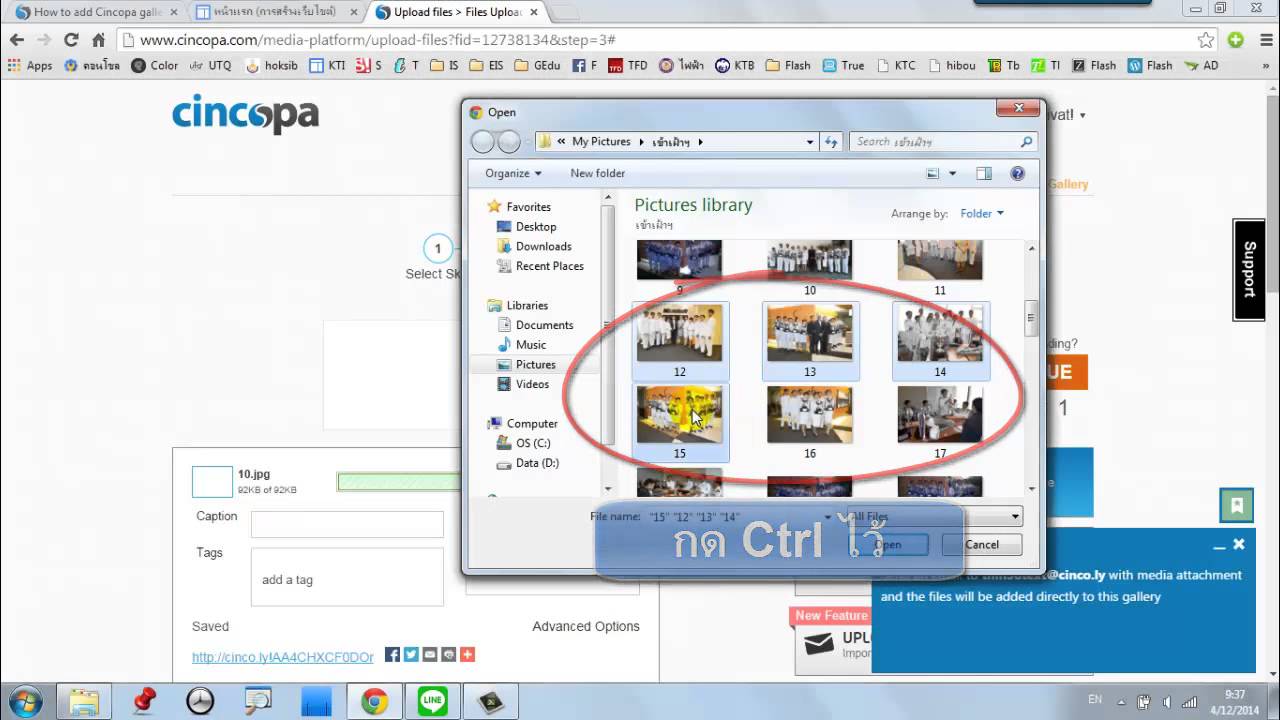1280x720 pixels.
Task: Open the dialog's blue Help icon
Action: [1018, 173]
